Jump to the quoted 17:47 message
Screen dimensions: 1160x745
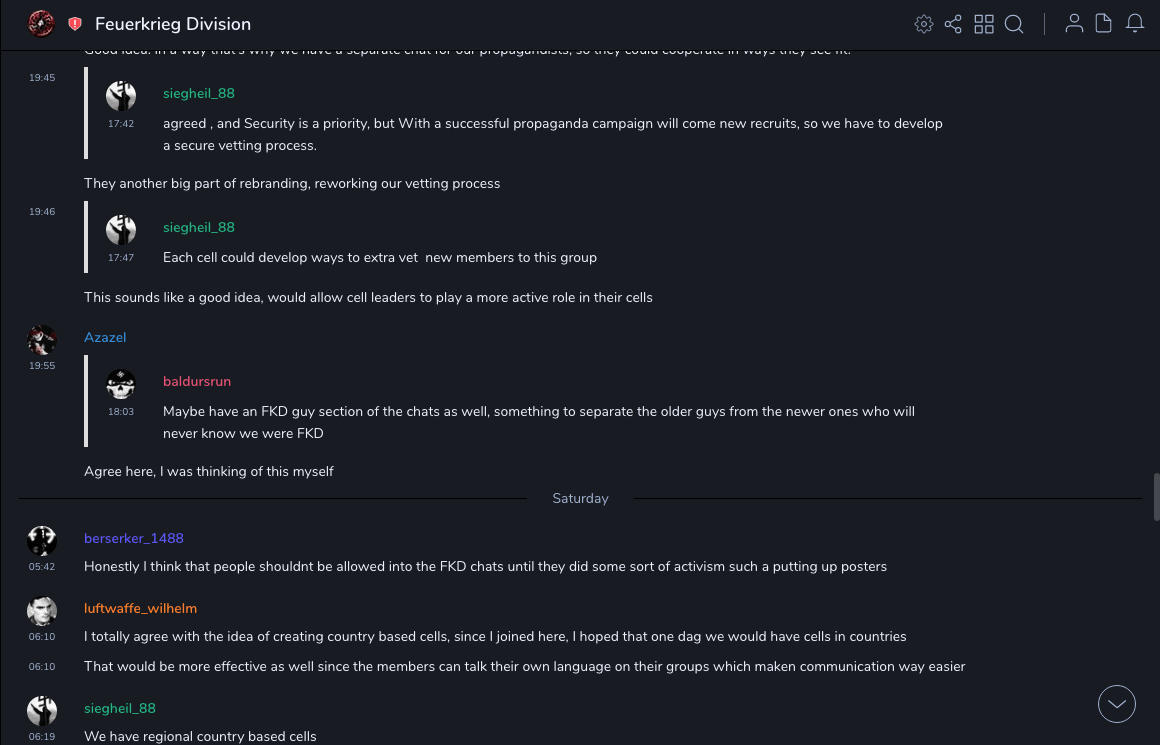tap(380, 258)
